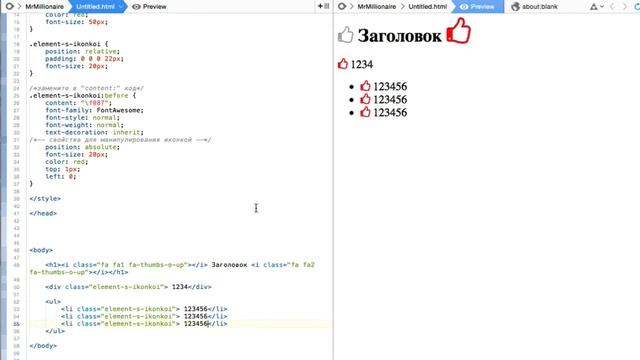Click MrMillionaire in the left pane path bar
The image size is (640, 360).
(44, 7)
